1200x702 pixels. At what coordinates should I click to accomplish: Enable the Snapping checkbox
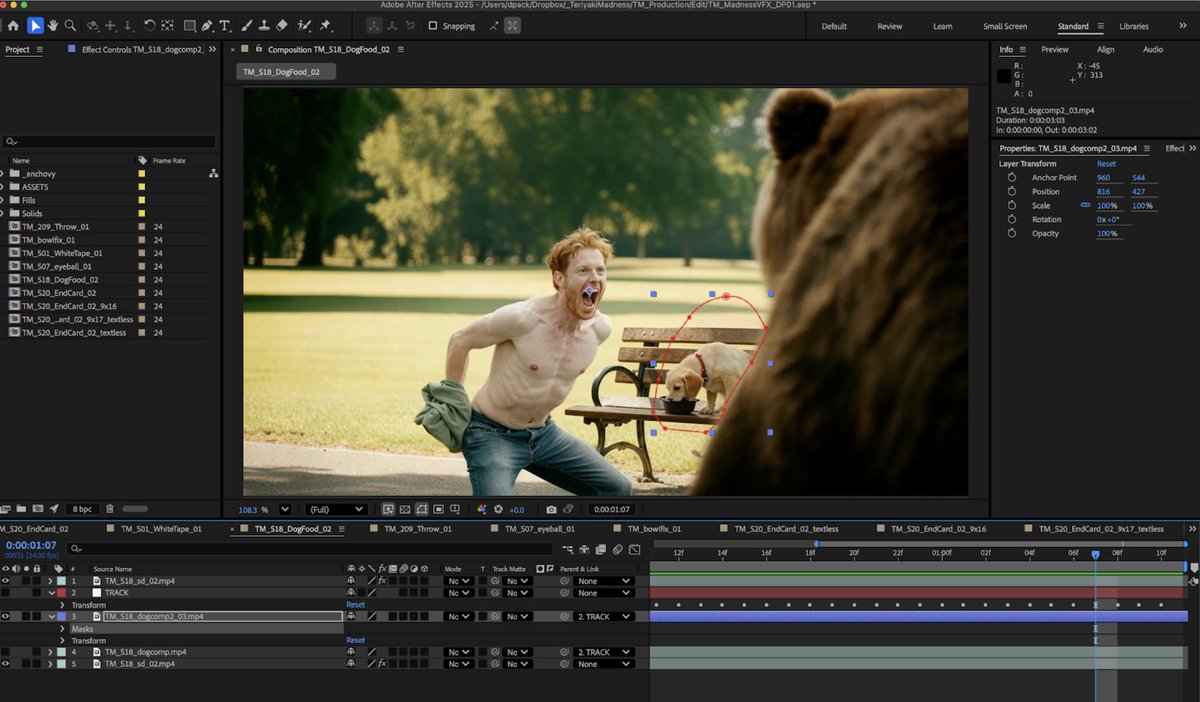[x=432, y=26]
